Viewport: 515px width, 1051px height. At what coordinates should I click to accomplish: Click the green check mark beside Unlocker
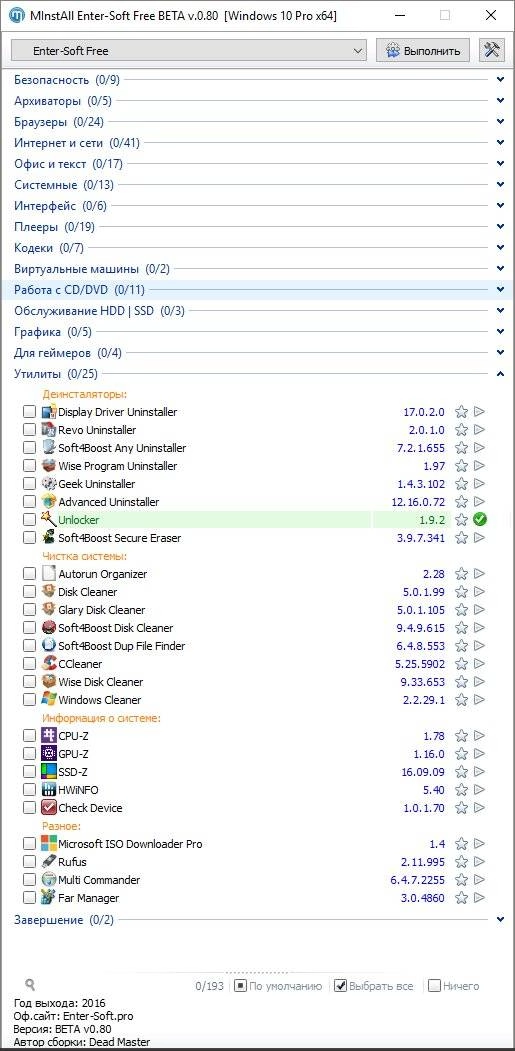coord(479,519)
